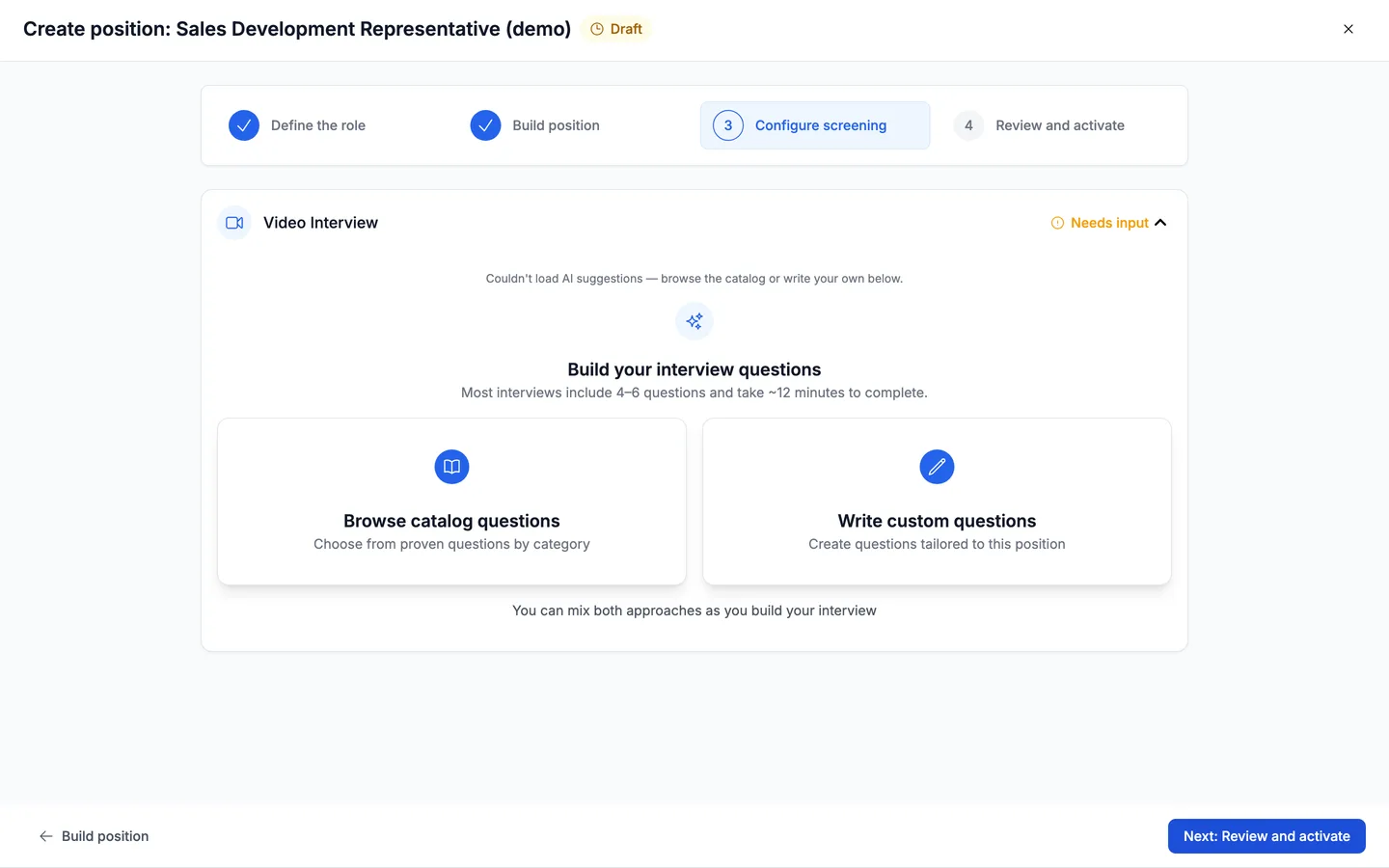The image size is (1389, 868).
Task: Open the Review and activate step
Action: tap(1060, 125)
